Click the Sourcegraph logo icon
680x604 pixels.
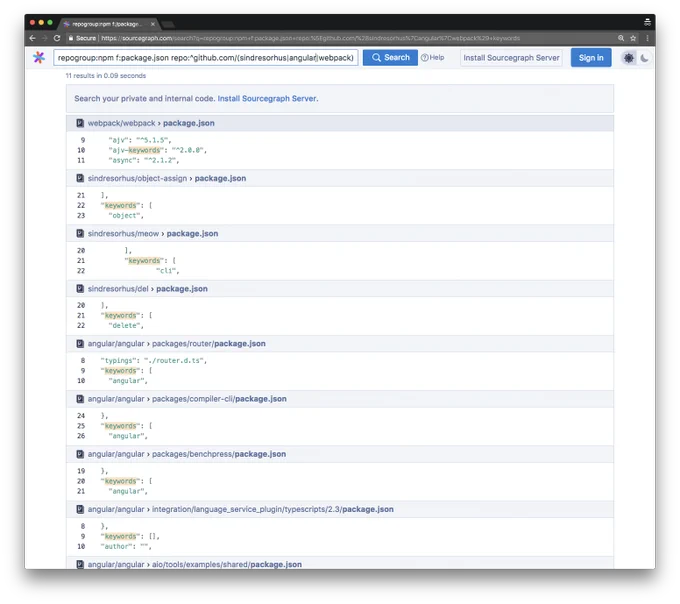(39, 58)
